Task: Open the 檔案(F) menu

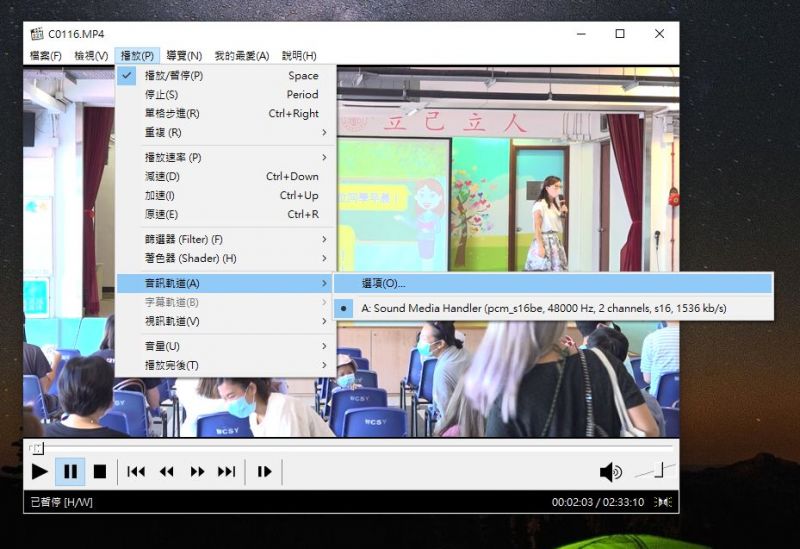Action: pyautogui.click(x=46, y=56)
